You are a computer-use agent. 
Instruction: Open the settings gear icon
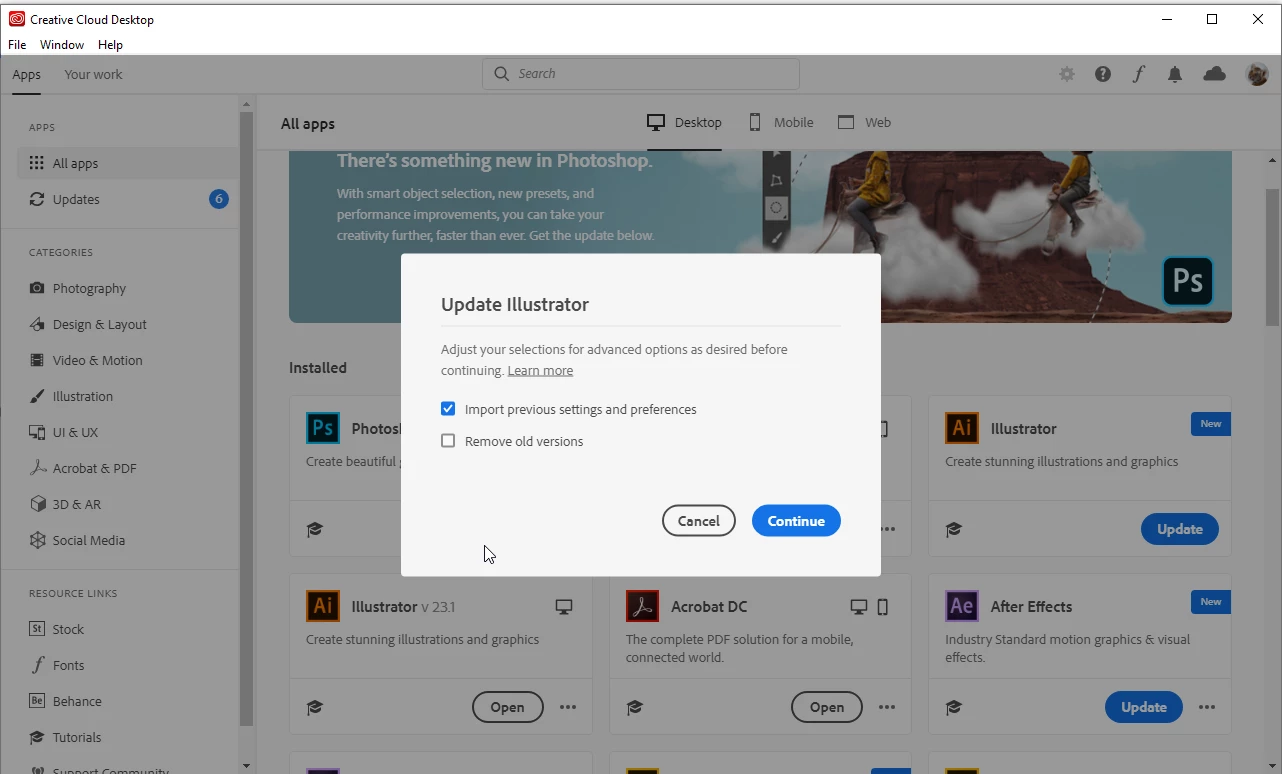click(x=1067, y=74)
